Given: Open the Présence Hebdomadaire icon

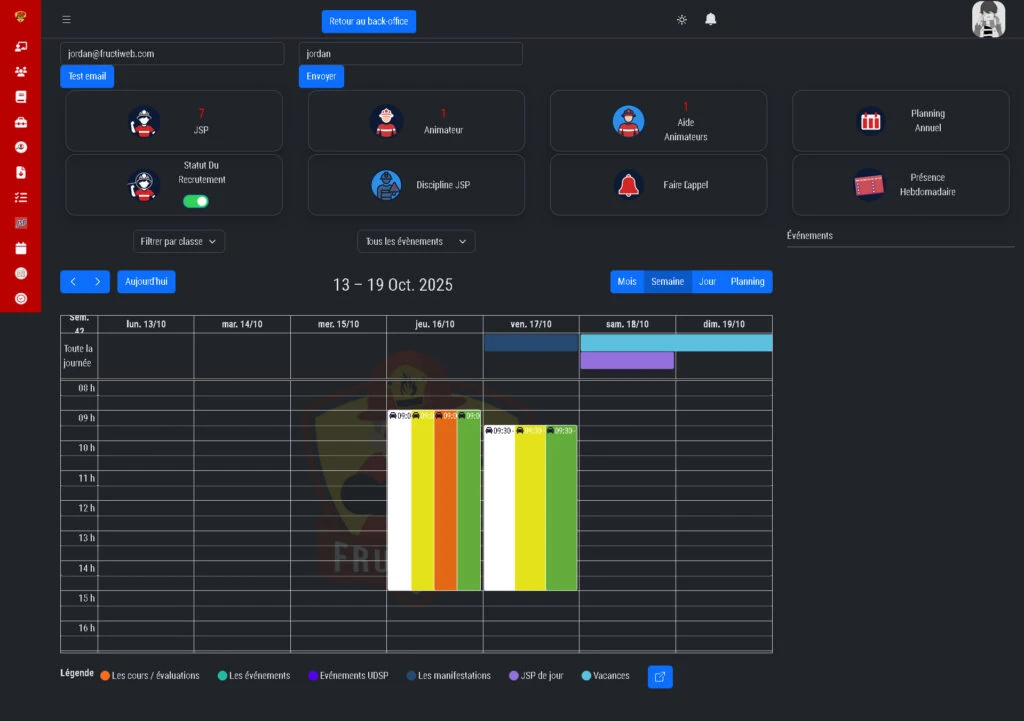Looking at the screenshot, I should pos(869,185).
